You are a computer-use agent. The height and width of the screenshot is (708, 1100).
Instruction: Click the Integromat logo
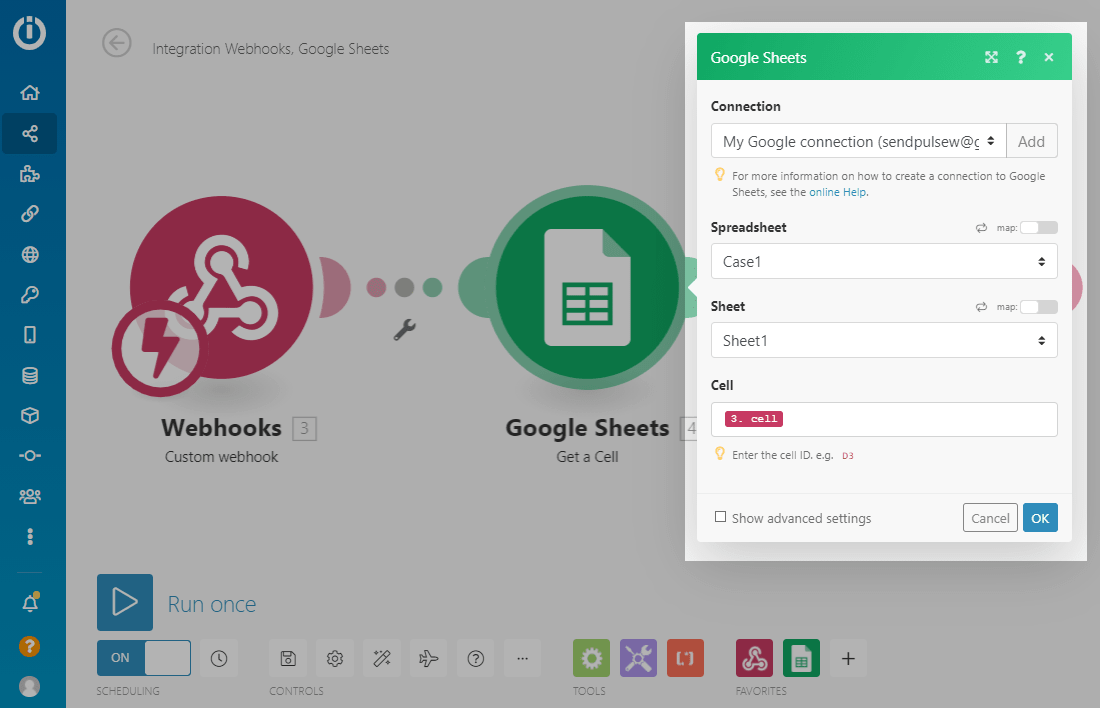(x=29, y=32)
